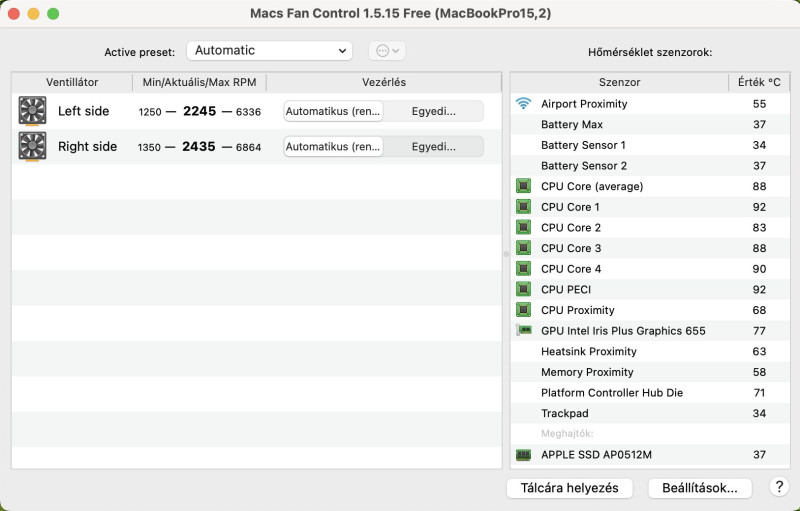This screenshot has height=511, width=800.
Task: Choose Egyedi control for Left side fan
Action: [x=433, y=111]
